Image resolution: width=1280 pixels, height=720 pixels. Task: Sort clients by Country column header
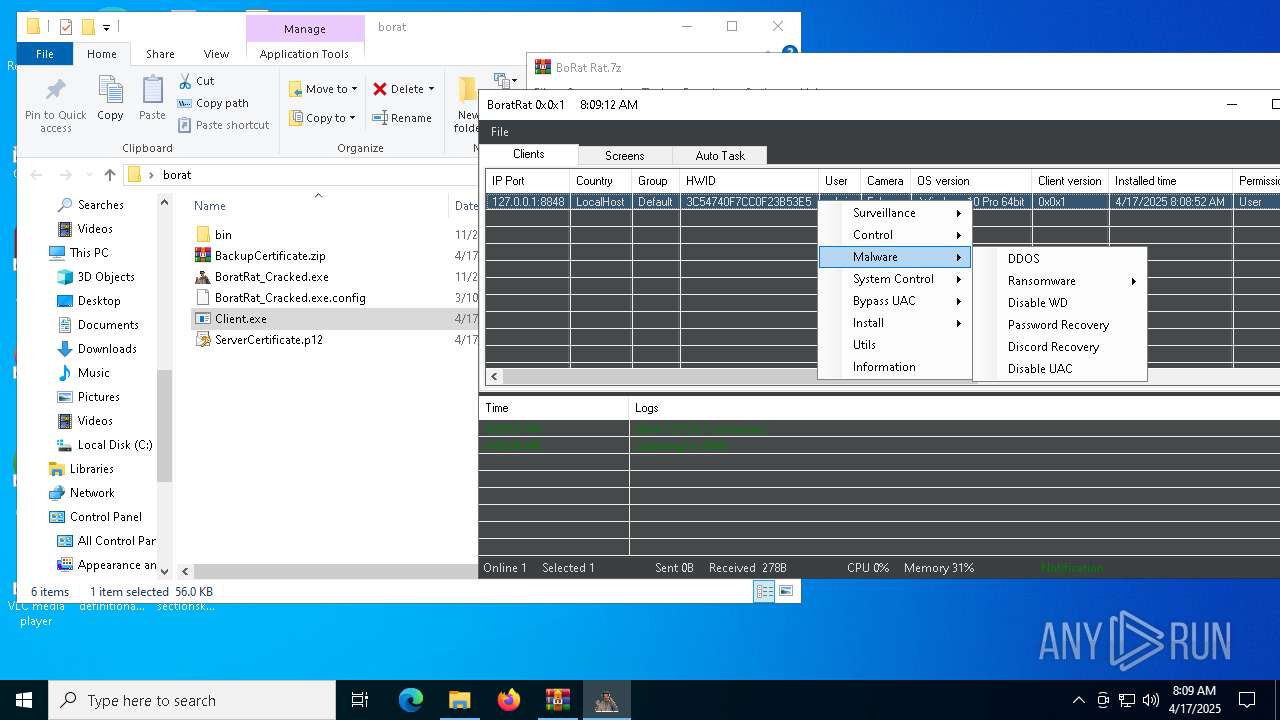pos(600,181)
